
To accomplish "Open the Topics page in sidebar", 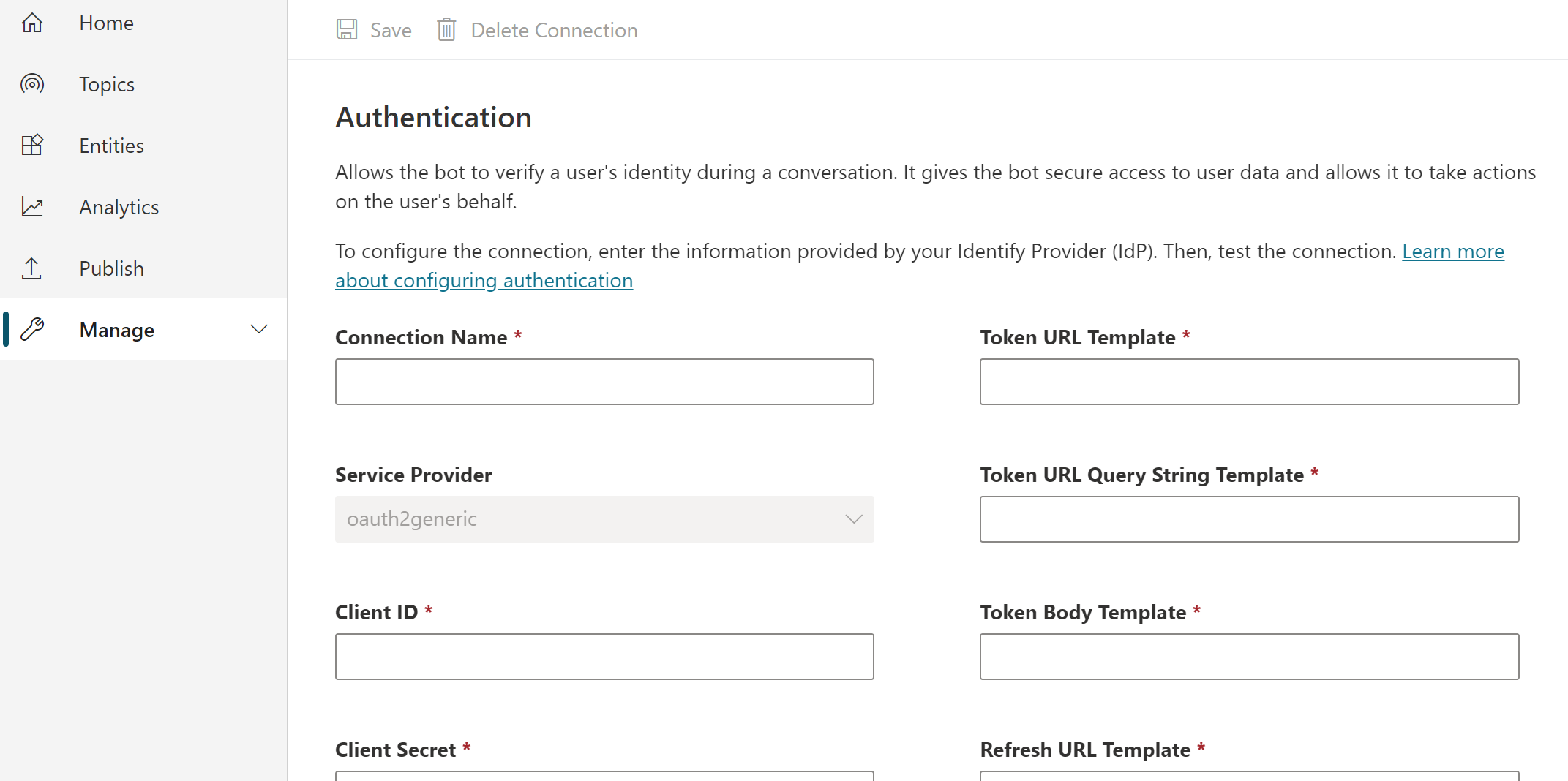I will click(107, 84).
